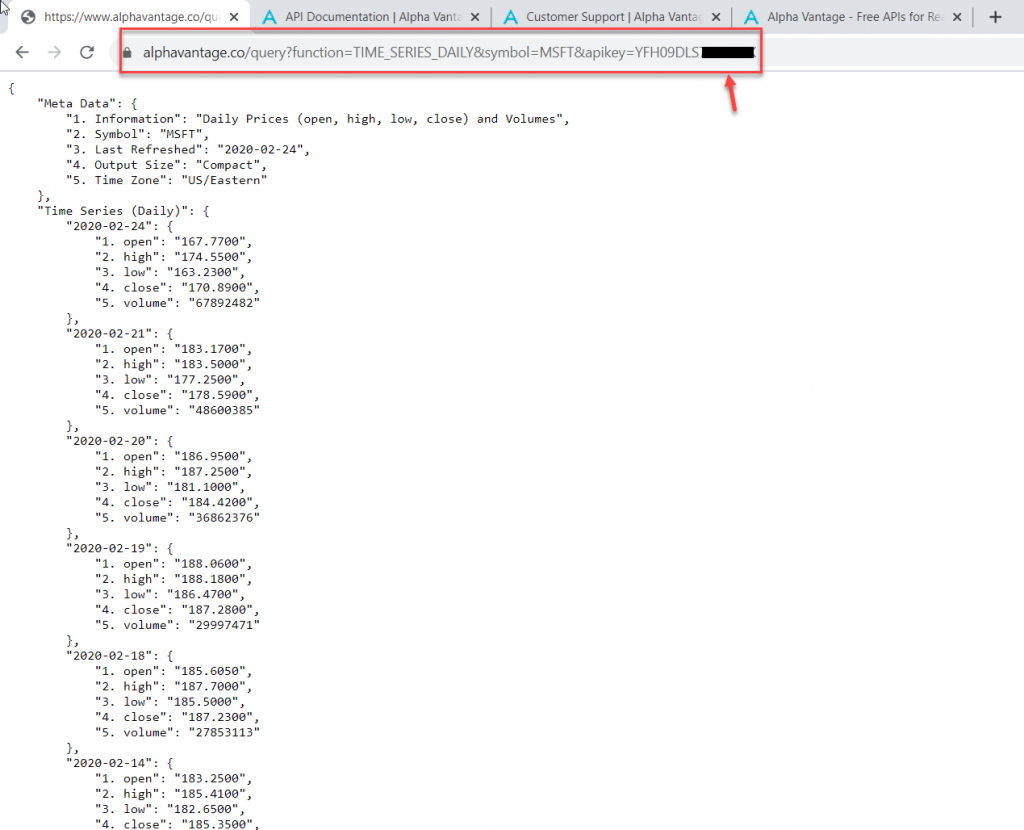Reload the page with the refresh icon

[87, 52]
